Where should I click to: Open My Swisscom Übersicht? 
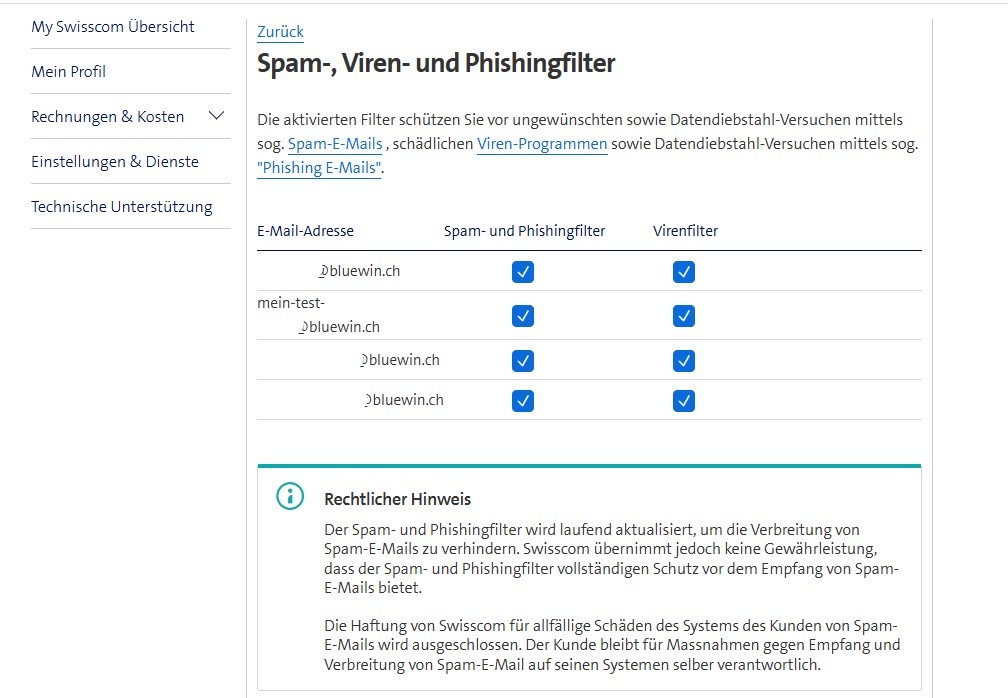[112, 27]
